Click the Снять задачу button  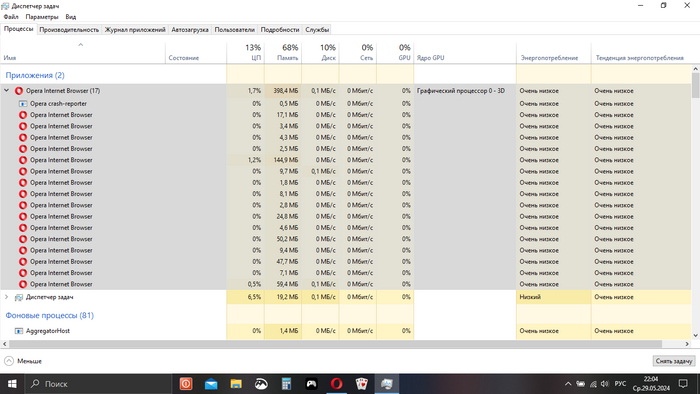[674, 361]
